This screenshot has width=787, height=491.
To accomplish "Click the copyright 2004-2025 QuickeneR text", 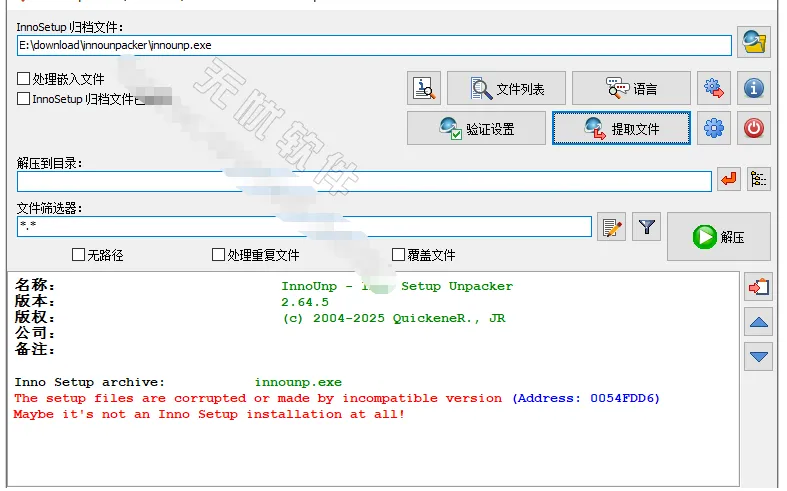I will (x=394, y=318).
